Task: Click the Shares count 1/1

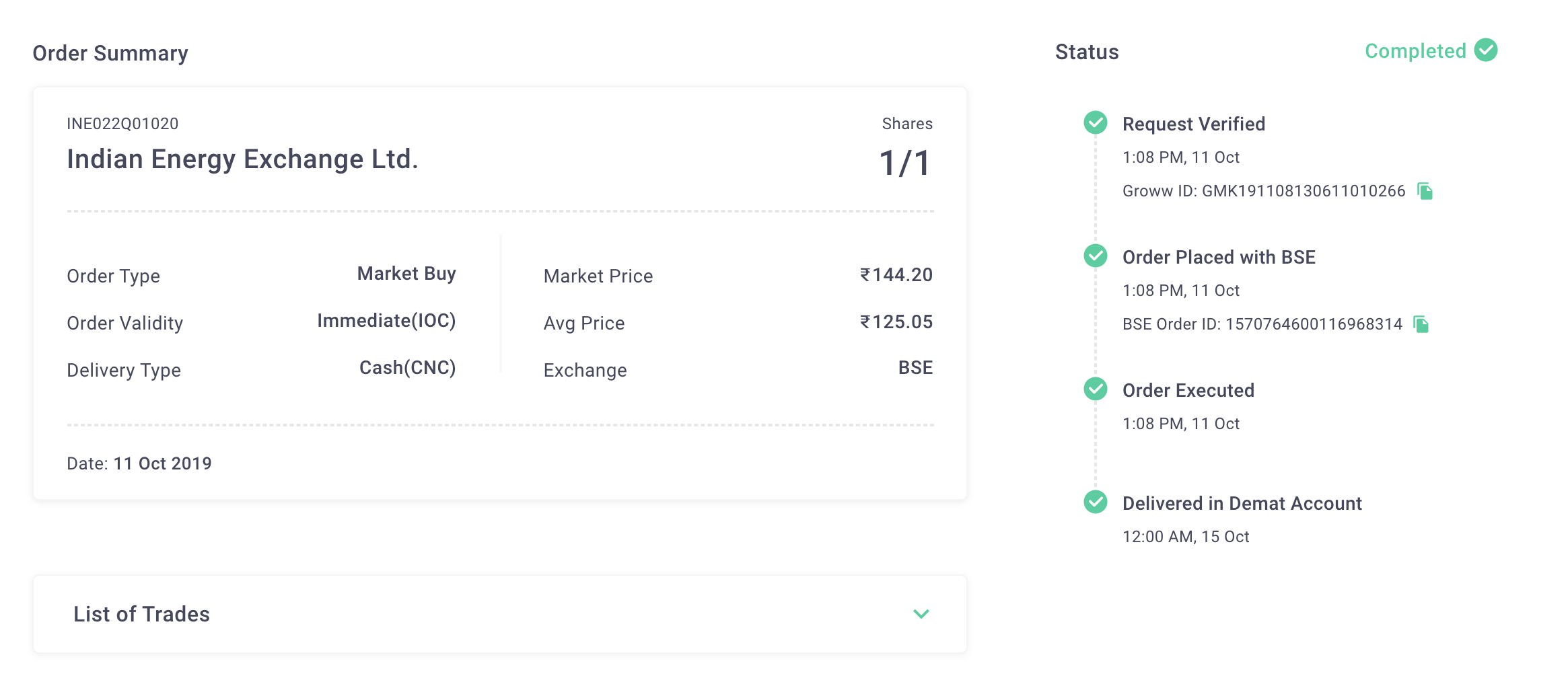Action: click(x=905, y=163)
